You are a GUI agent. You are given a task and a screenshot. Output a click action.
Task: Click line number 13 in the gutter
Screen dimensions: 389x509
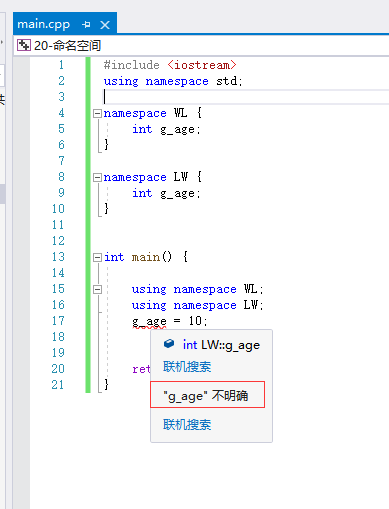click(x=58, y=257)
